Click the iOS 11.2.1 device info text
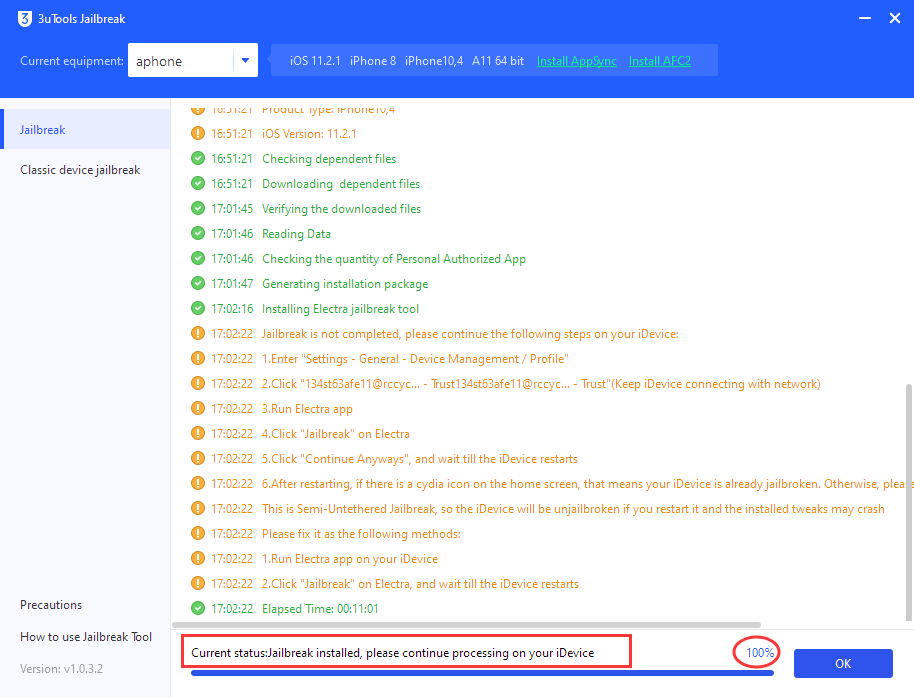Viewport: 914px width, 697px height. [315, 61]
